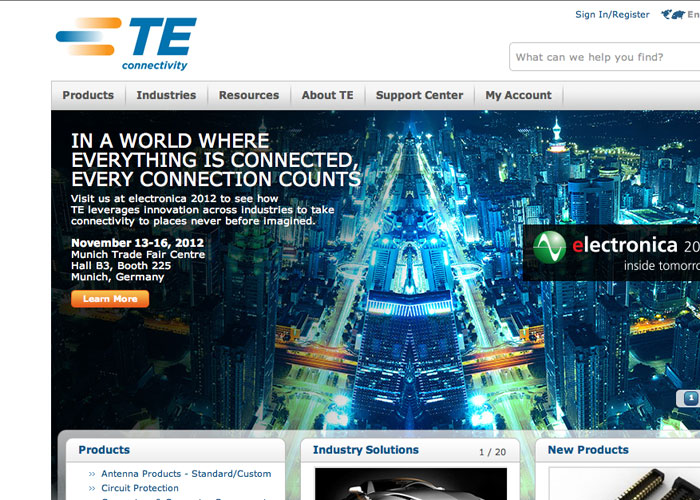The height and width of the screenshot is (500, 700).
Task: Open the Industries menu
Action: point(166,96)
